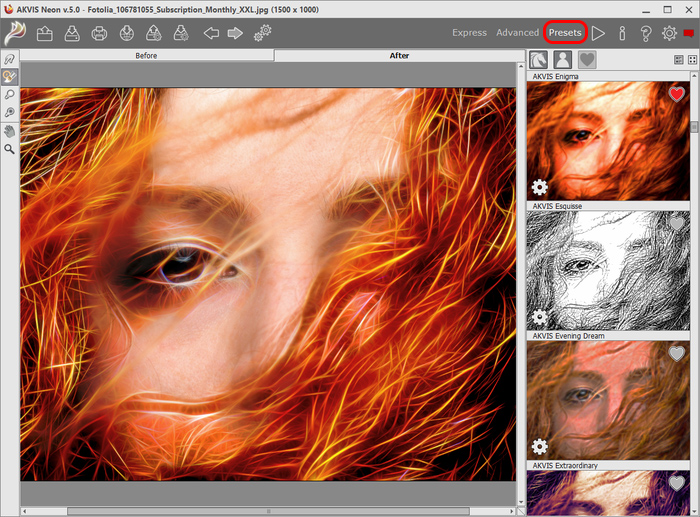
Task: Open the Before tab
Action: (x=146, y=55)
